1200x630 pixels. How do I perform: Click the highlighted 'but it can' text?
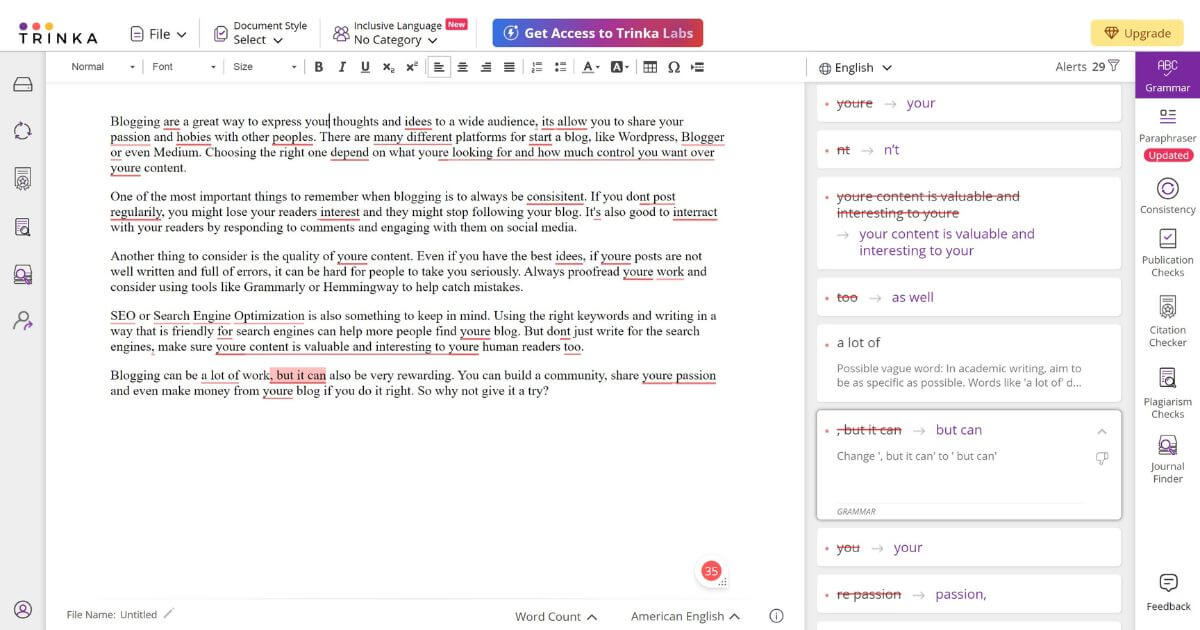point(298,376)
